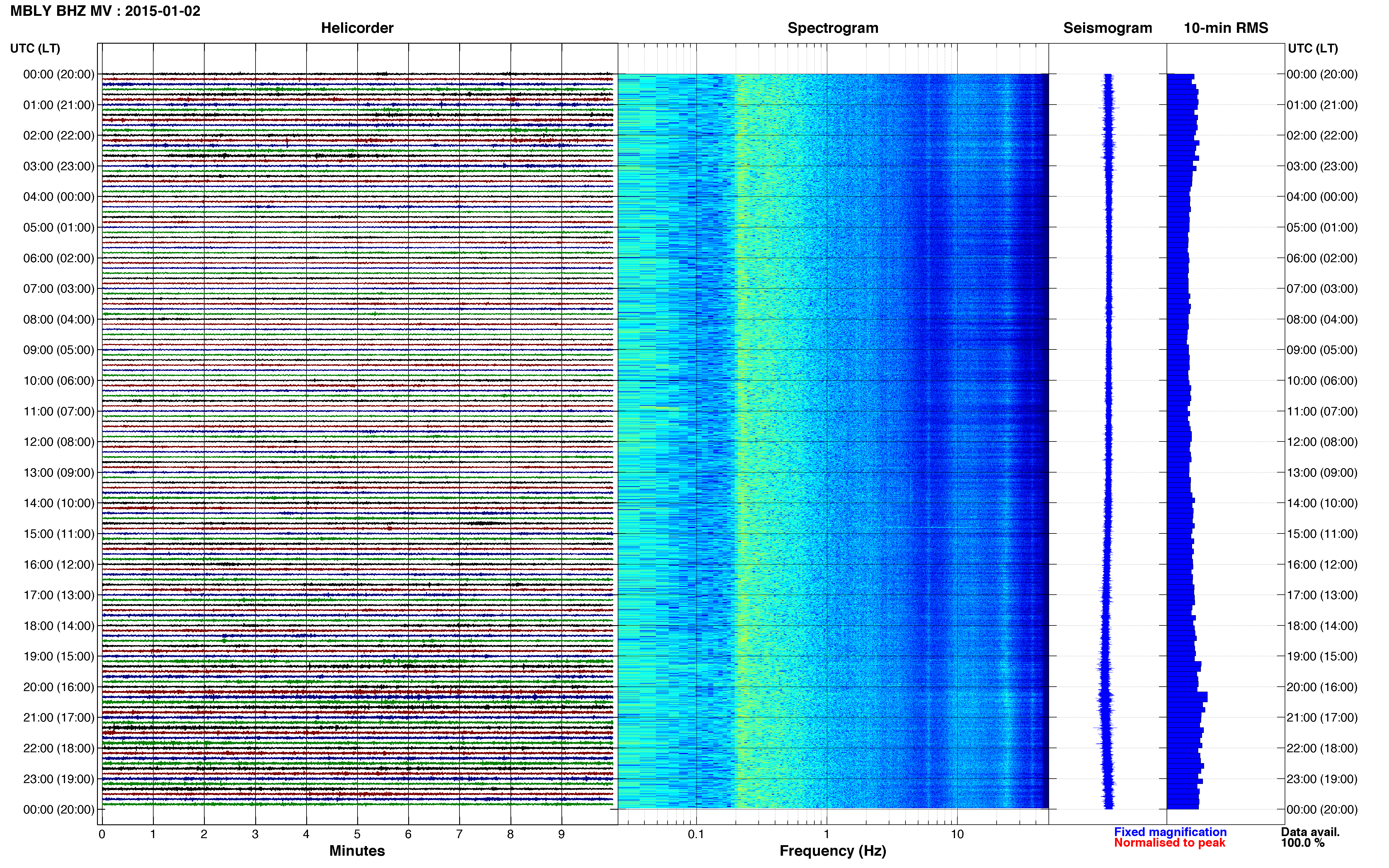
Task: Click the left 'UTC (LT)' axis label
Action: click(35, 48)
